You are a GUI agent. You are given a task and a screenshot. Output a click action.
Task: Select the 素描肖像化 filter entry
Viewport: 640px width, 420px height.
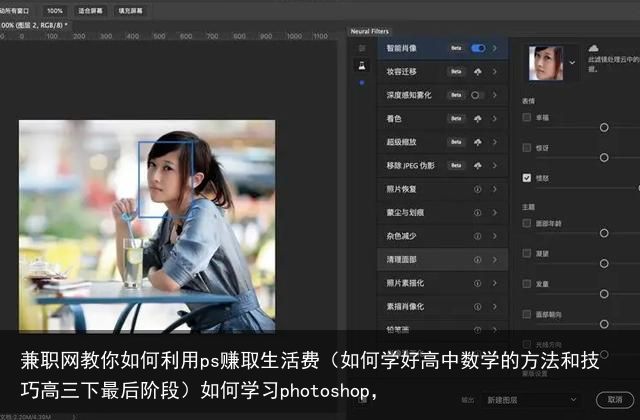click(442, 307)
